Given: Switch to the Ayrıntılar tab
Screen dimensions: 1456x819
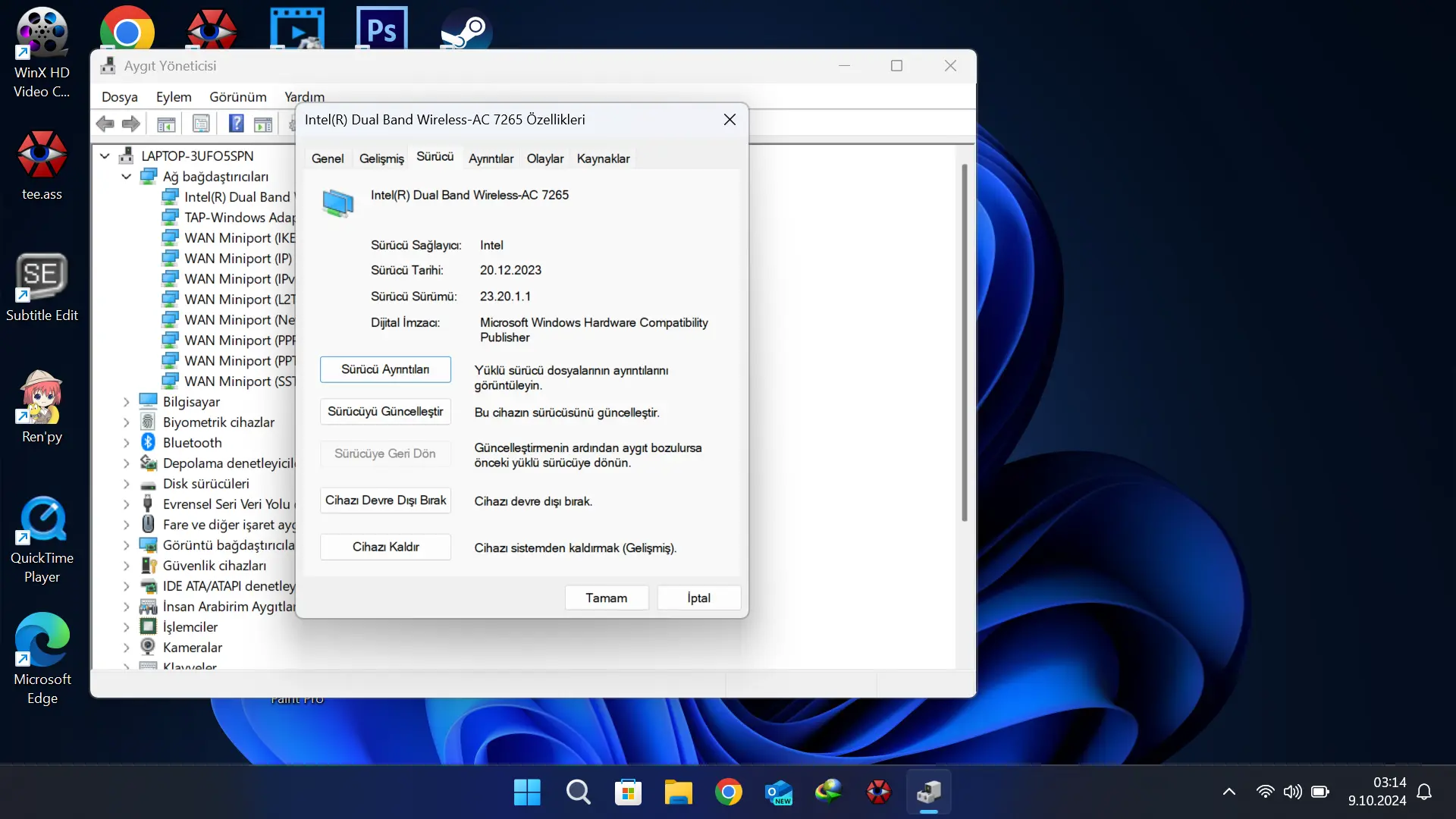Looking at the screenshot, I should (491, 158).
